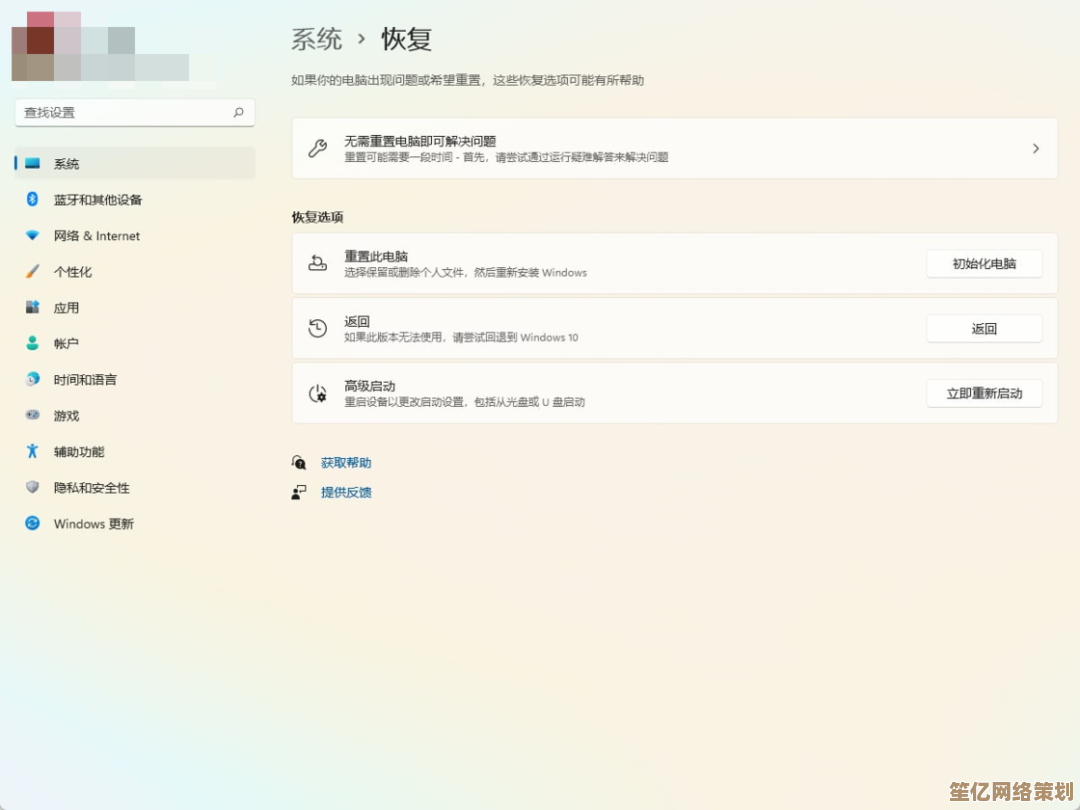Click the magnifier icon in the search box

point(238,113)
